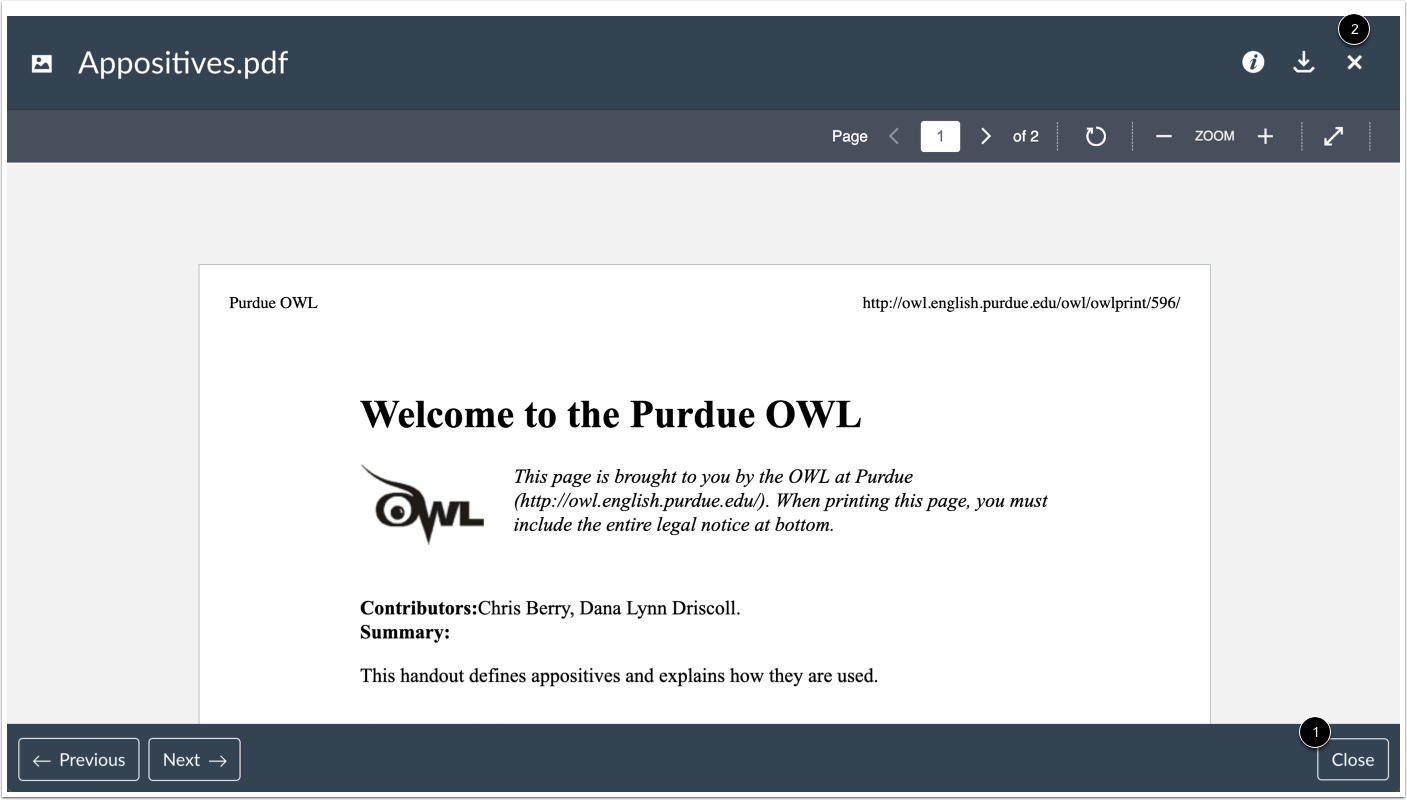Open the file info panel icon
The width and height of the screenshot is (1407, 800).
[1253, 63]
